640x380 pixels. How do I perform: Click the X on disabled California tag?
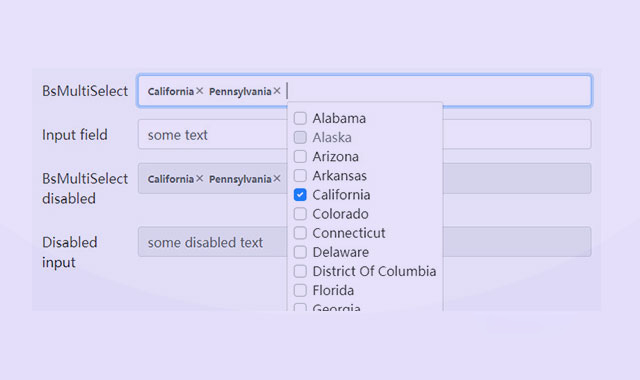click(199, 178)
